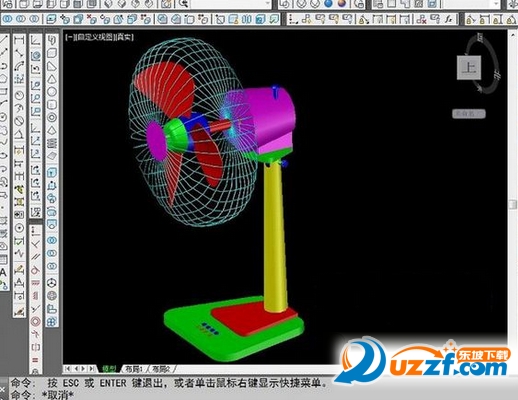This screenshot has width=518, height=400.
Task: Click the first-tab navigation arrow
Action: tap(68, 369)
